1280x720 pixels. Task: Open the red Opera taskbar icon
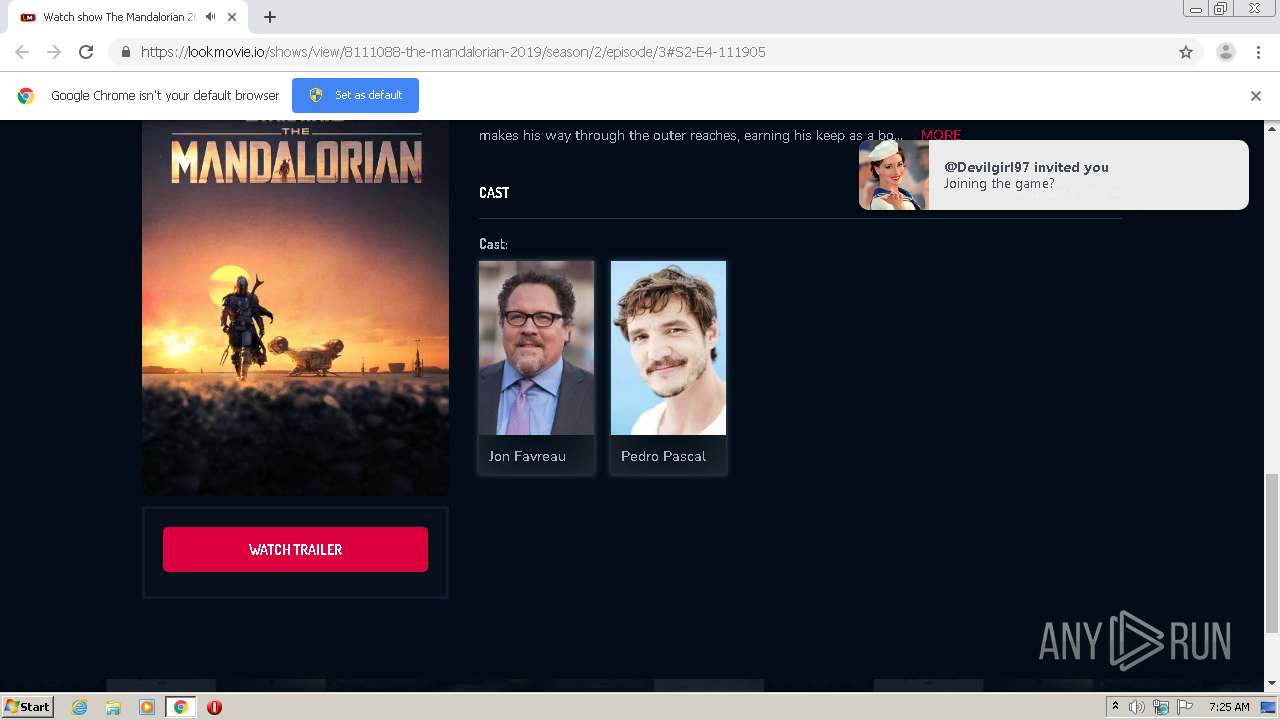(x=214, y=707)
